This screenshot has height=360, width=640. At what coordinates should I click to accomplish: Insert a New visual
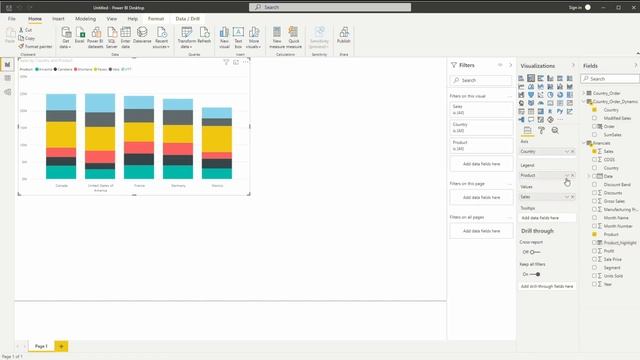pyautogui.click(x=224, y=38)
